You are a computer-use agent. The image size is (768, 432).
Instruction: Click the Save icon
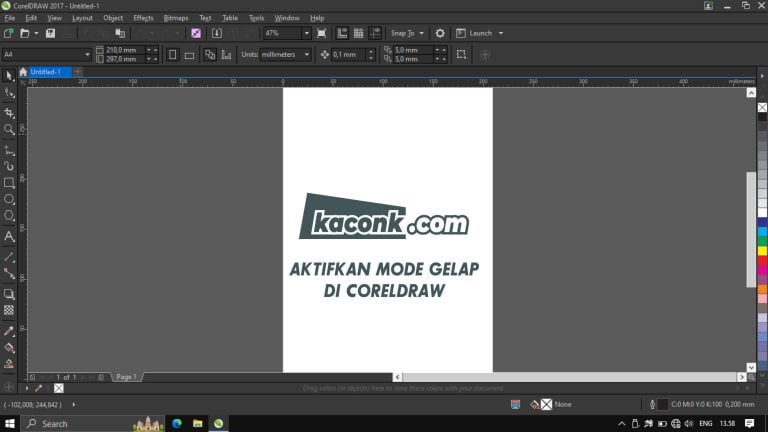pos(50,33)
